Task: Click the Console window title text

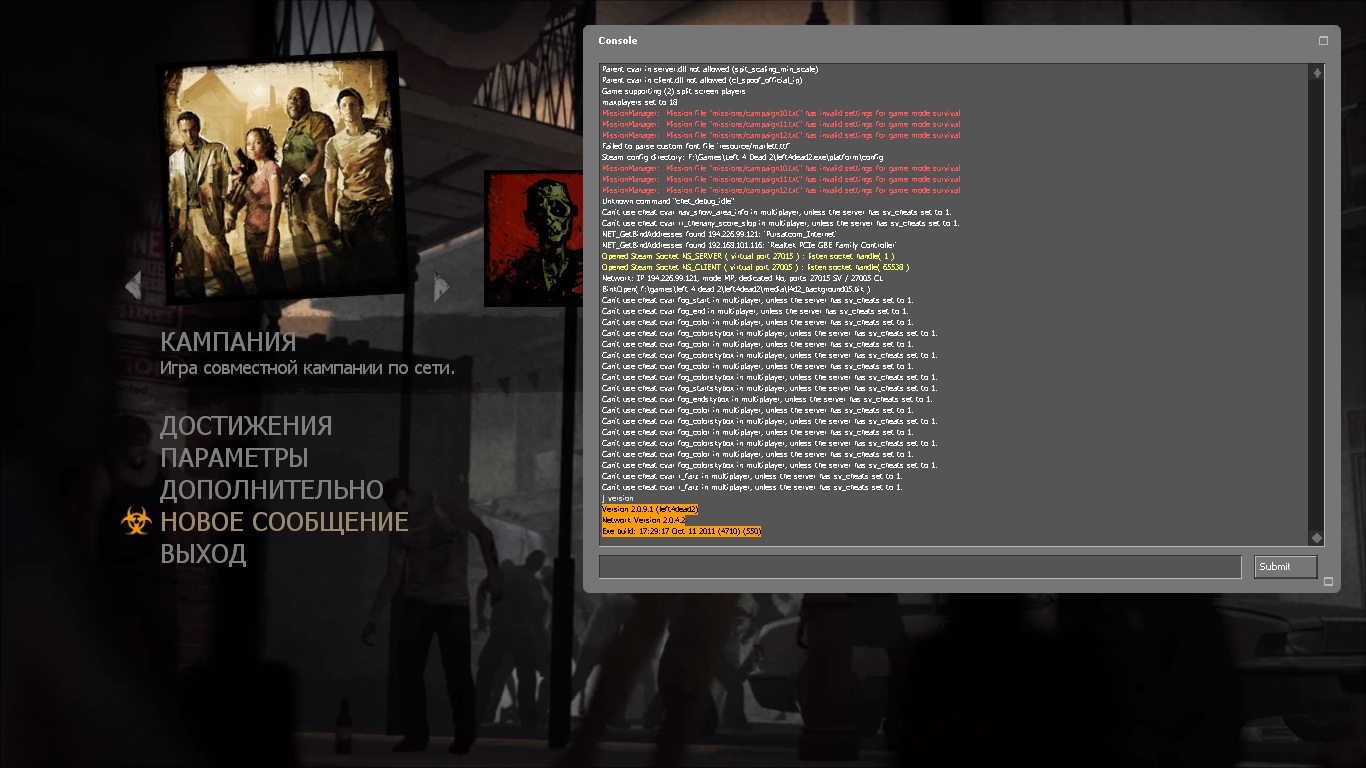Action: 617,41
